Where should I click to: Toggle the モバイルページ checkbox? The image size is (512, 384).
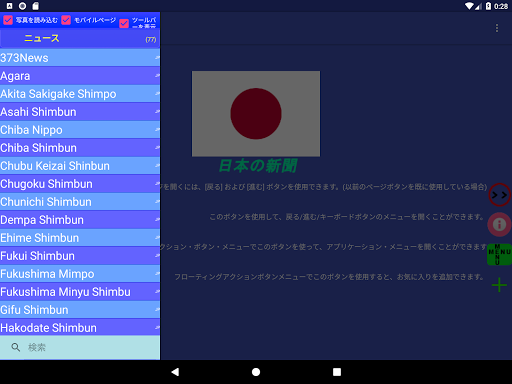[x=66, y=20]
